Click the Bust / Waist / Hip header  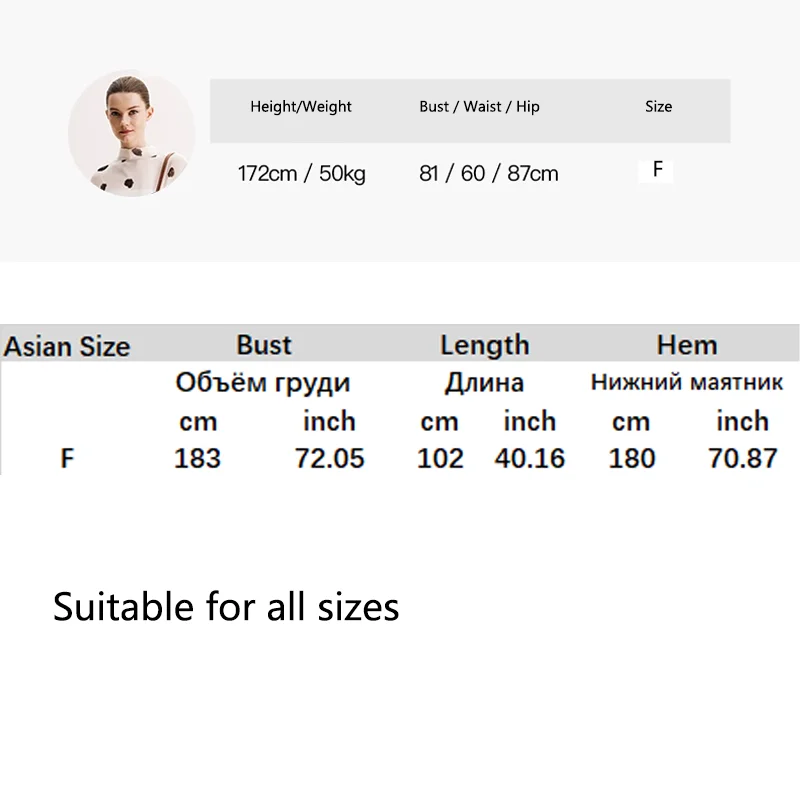tap(479, 107)
